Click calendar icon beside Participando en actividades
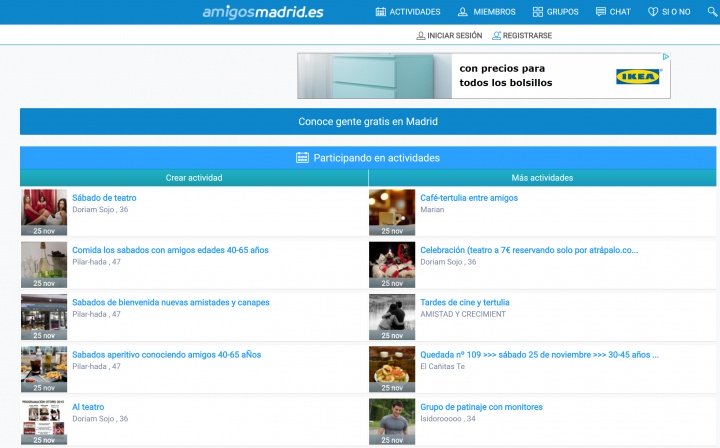The image size is (720, 448). tap(302, 158)
